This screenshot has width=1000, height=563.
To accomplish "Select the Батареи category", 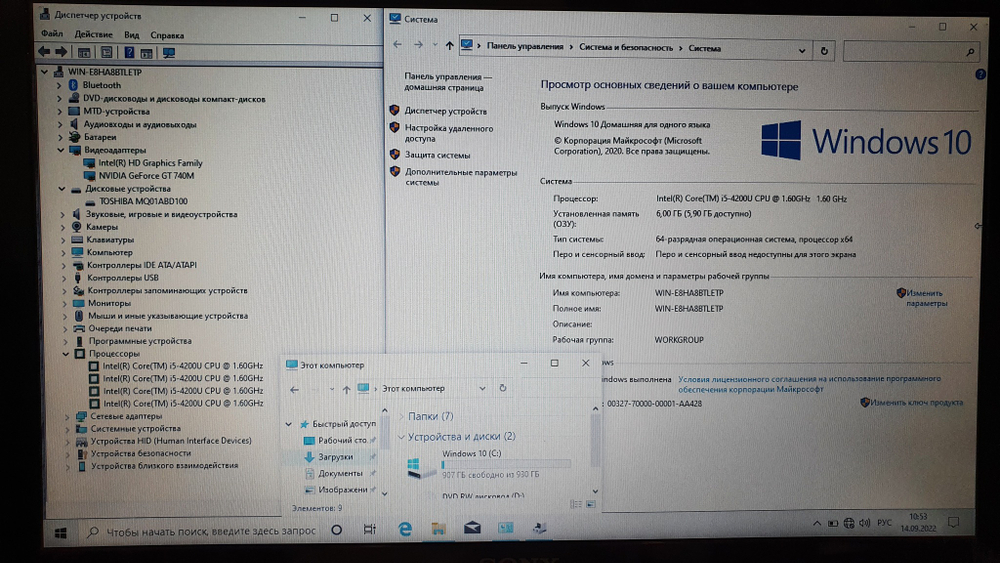I will click(100, 136).
